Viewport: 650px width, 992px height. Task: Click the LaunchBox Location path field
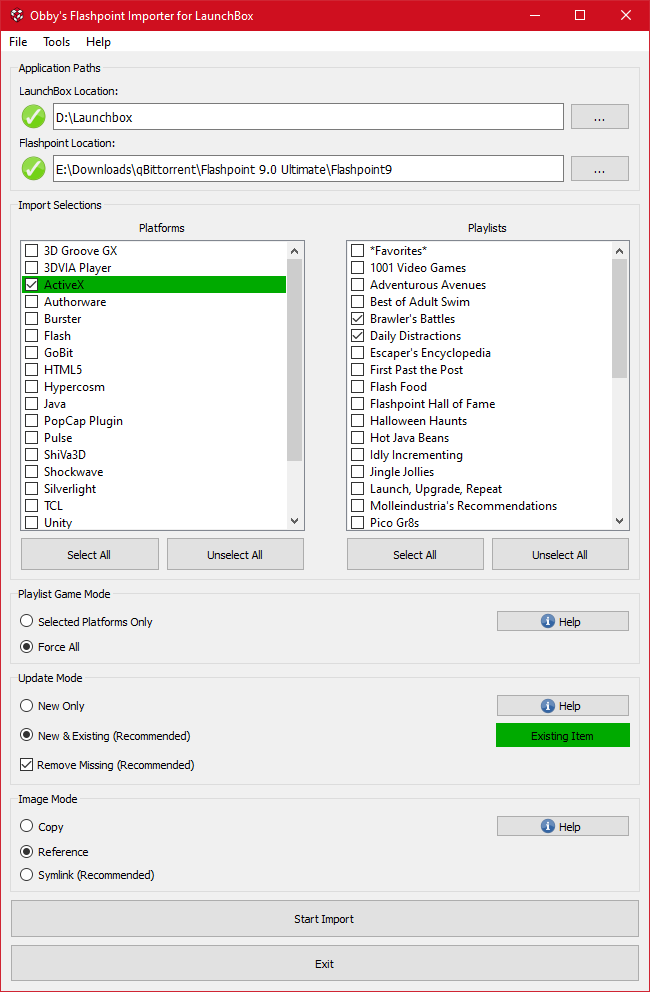(308, 117)
